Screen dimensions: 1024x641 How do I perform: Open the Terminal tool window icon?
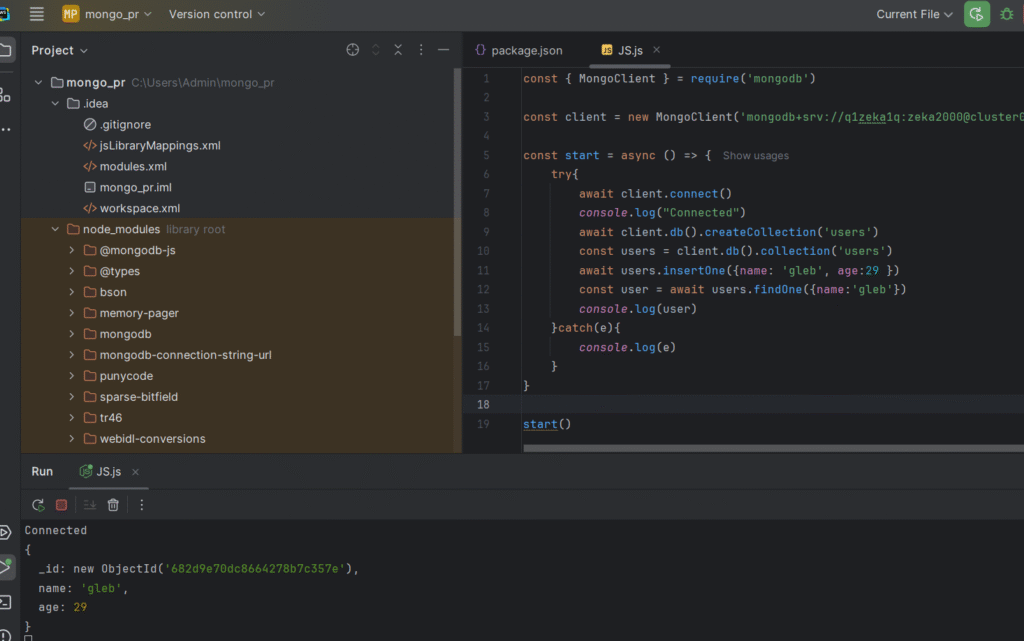click(5, 602)
